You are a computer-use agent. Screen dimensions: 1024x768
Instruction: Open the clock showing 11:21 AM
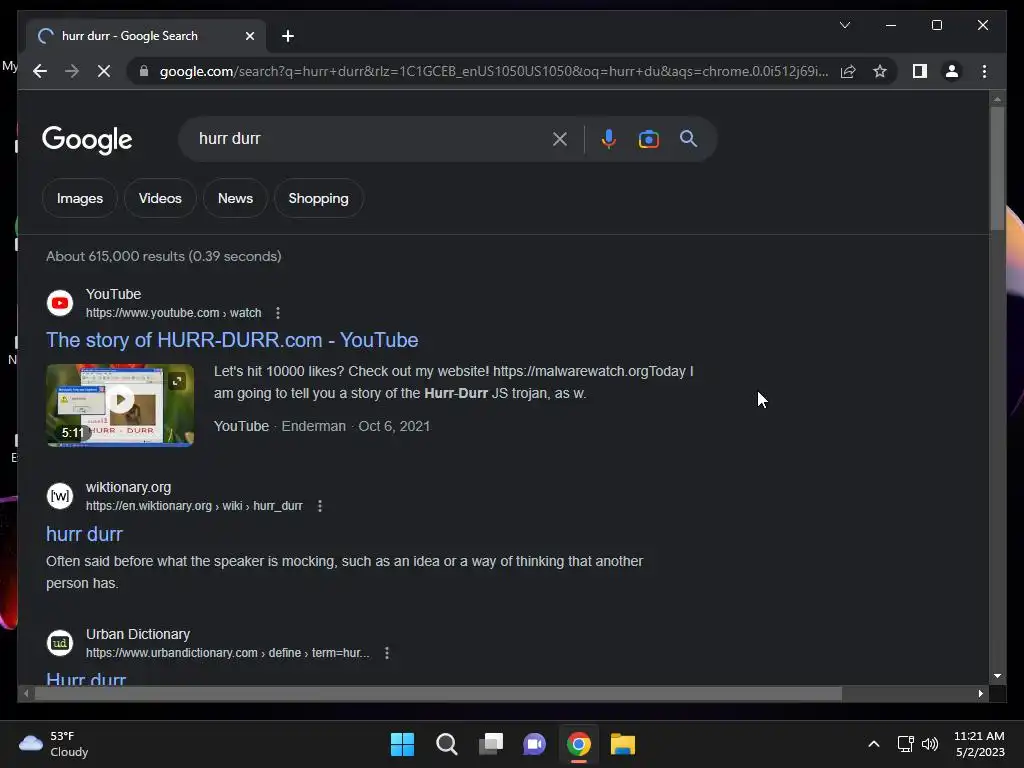979,744
